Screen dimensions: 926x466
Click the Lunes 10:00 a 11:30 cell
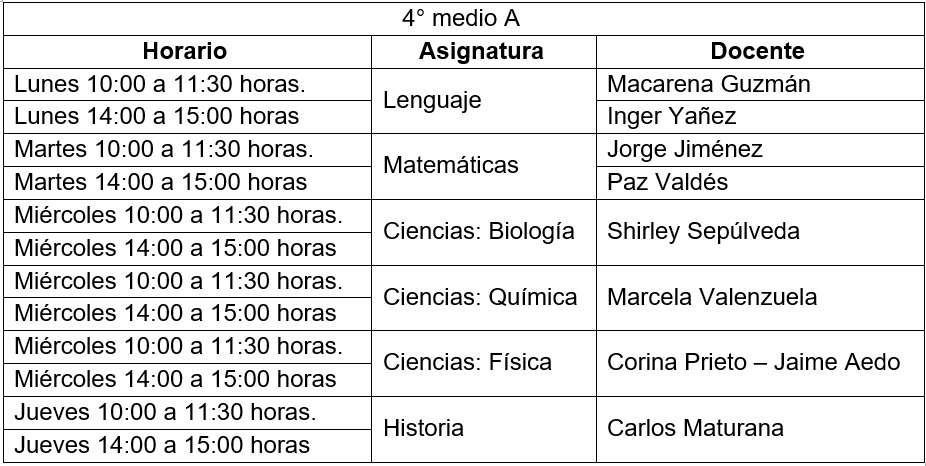pyautogui.click(x=161, y=84)
